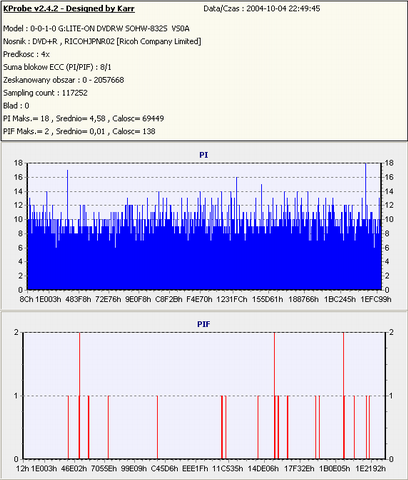Click the PIF chart title
The width and height of the screenshot is (408, 480).
point(204,324)
